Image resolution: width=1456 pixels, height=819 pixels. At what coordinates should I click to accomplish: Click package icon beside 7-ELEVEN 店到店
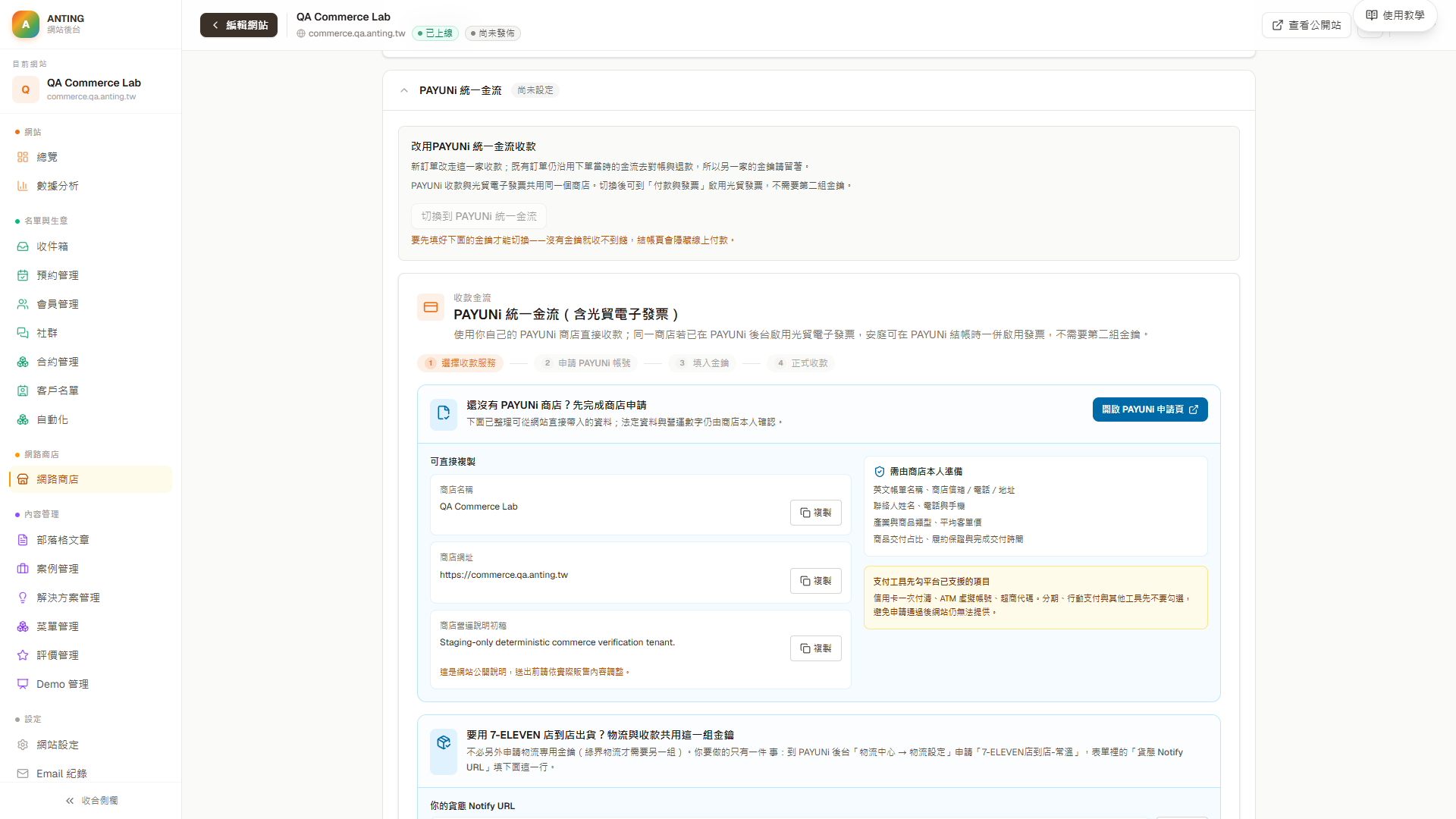point(444,752)
